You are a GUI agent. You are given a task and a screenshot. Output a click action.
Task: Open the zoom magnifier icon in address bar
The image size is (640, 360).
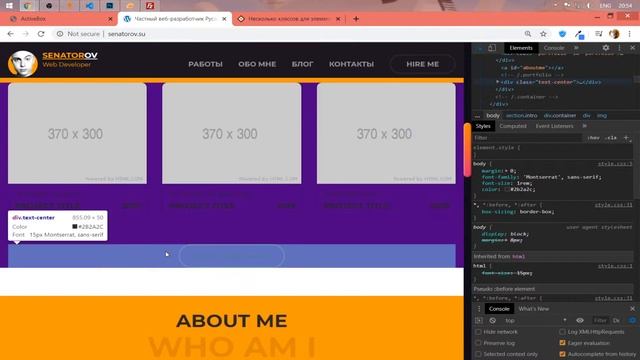528,34
